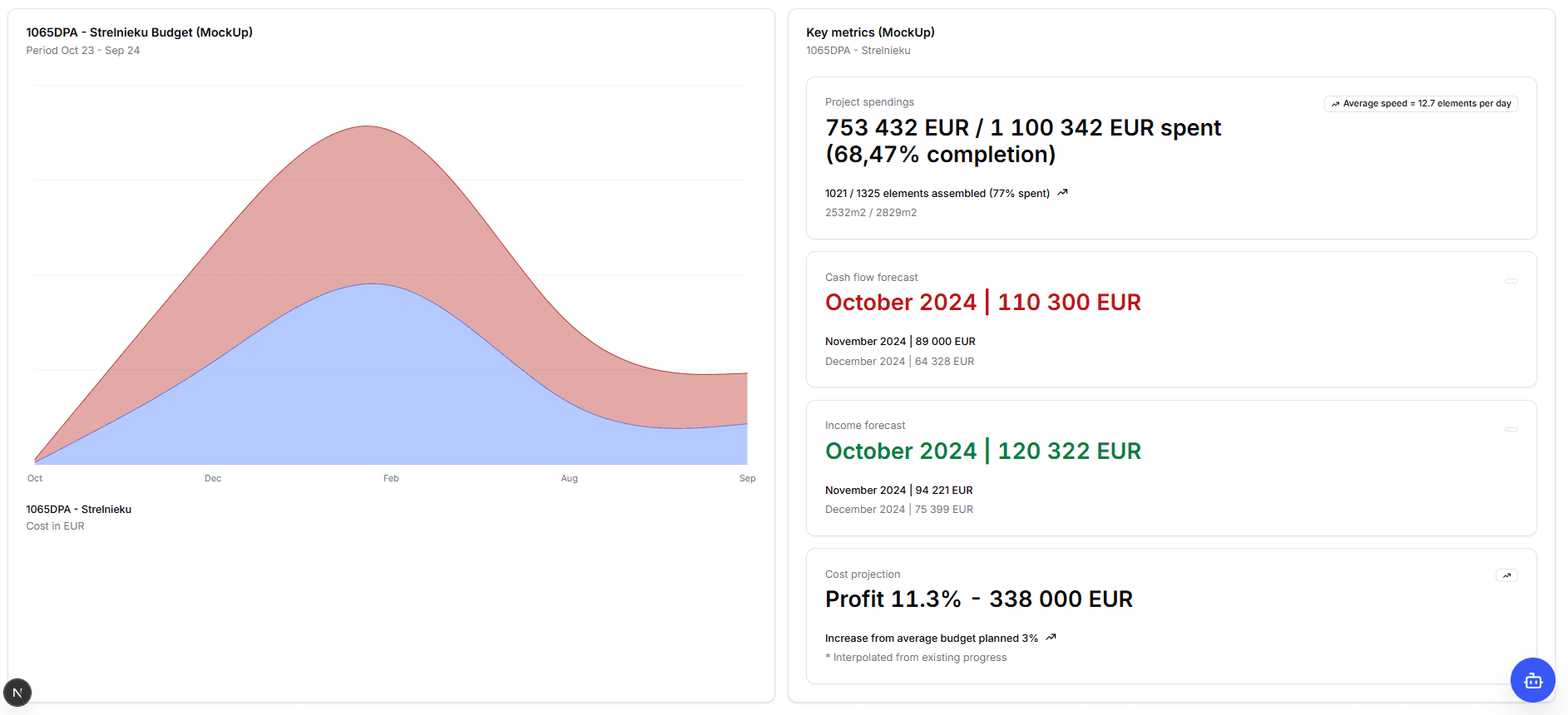Click the chart peak around February
The image size is (1568, 715).
366,126
